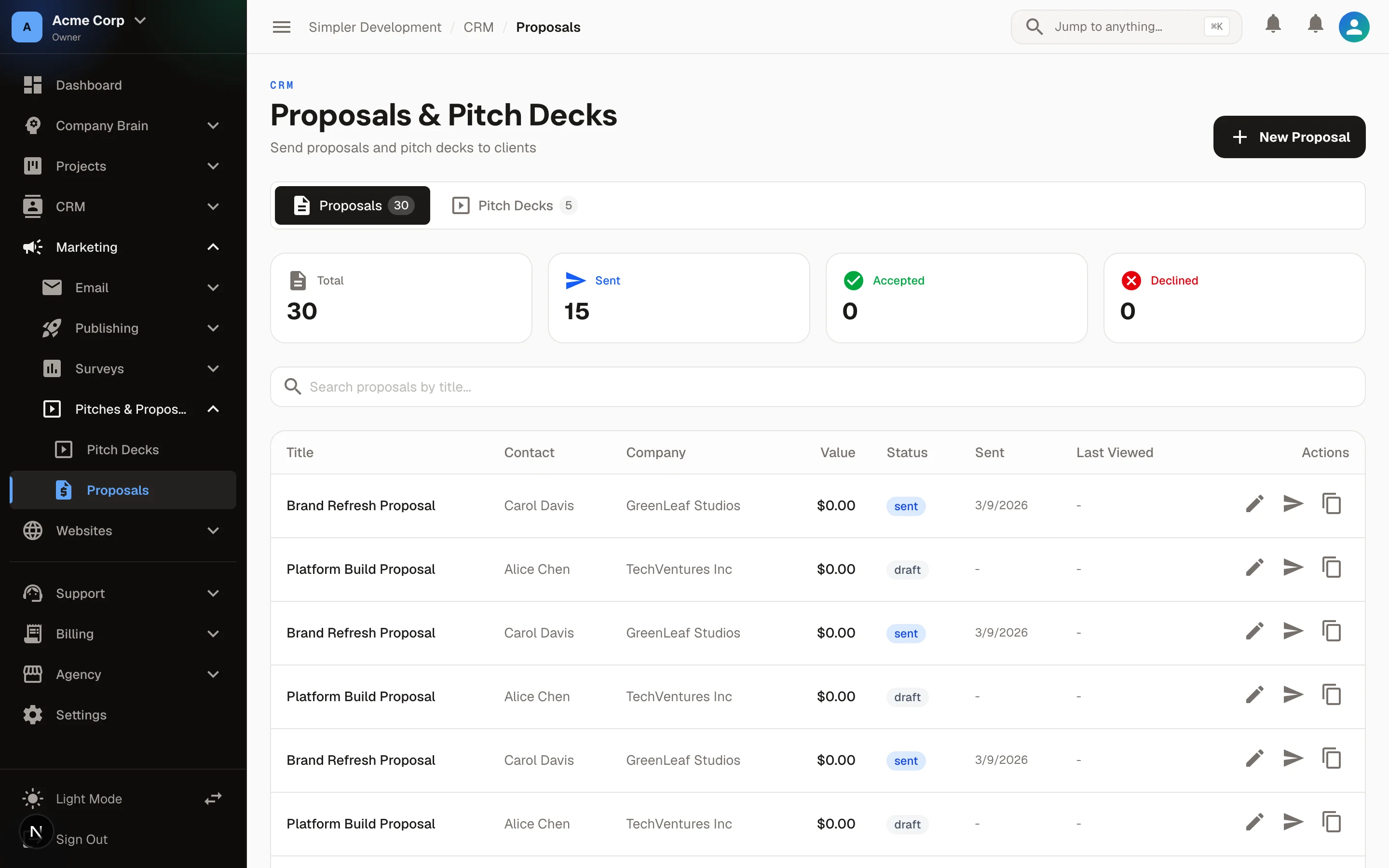
Task: Edit first Brand Refresh Proposal row
Action: click(x=1254, y=504)
